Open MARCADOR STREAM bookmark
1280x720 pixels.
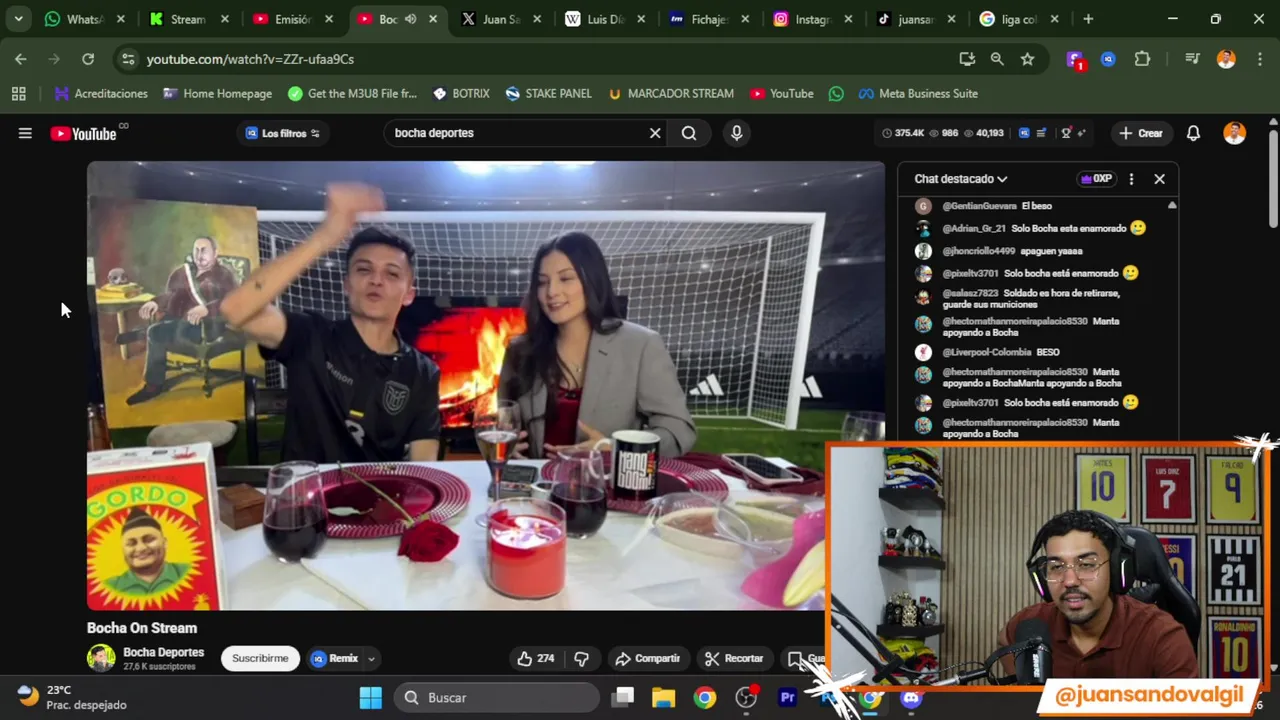coord(670,94)
